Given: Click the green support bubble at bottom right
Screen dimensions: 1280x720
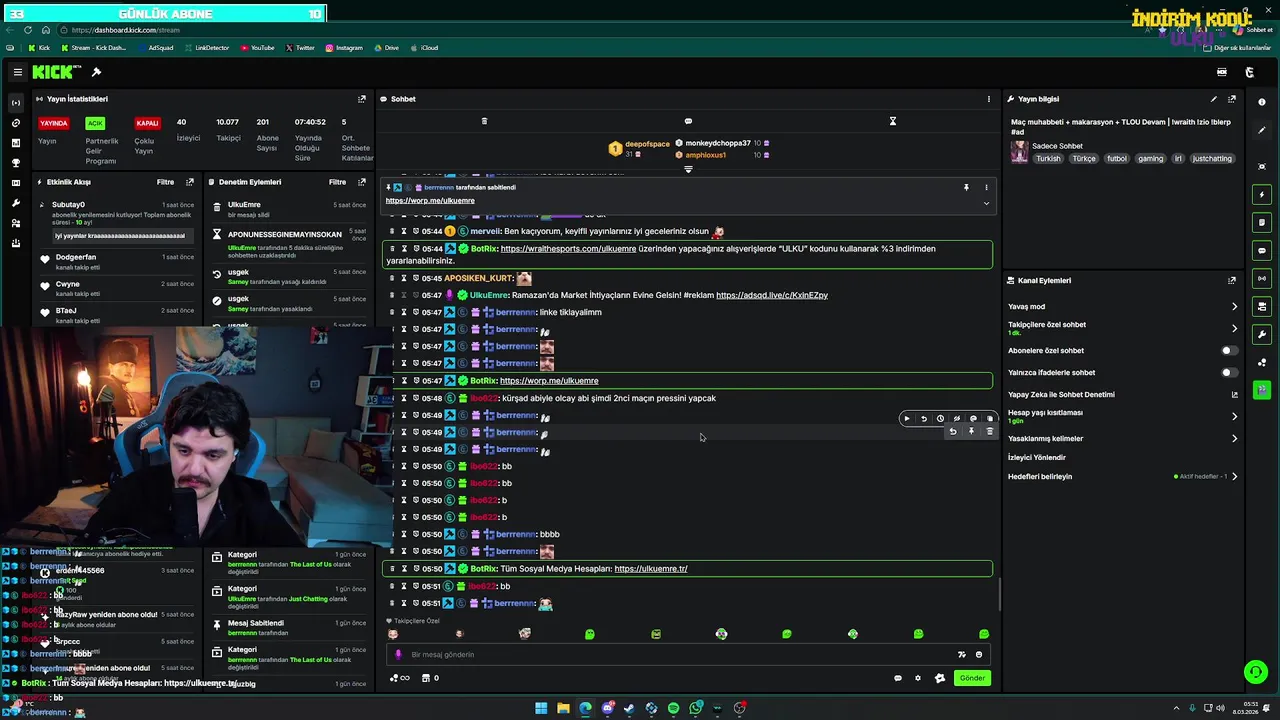Looking at the screenshot, I should point(1255,672).
